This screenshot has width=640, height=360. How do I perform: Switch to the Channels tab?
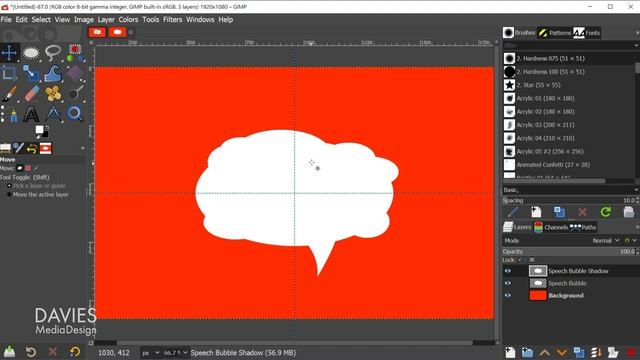(x=551, y=227)
